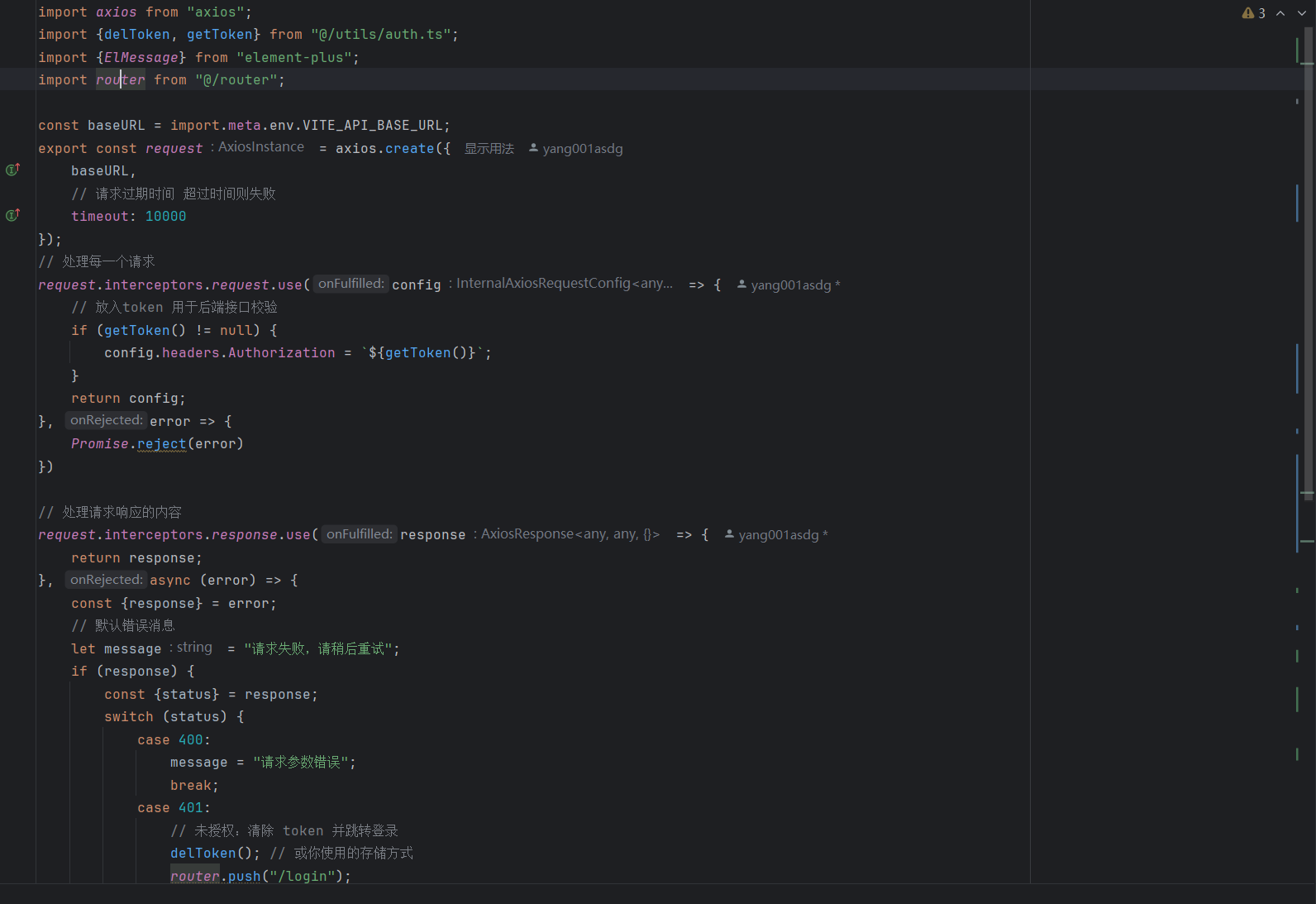Screen dimensions: 1316x904
Task: Click the "create" method of axios
Action: click(x=409, y=149)
